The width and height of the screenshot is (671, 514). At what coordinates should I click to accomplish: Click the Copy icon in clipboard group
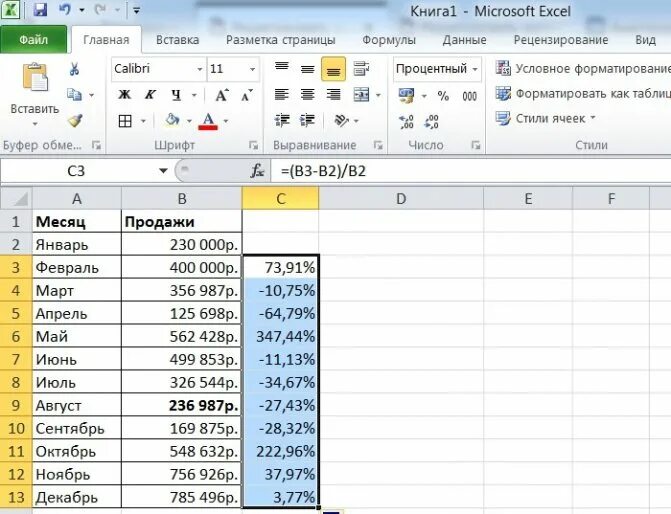point(74,95)
